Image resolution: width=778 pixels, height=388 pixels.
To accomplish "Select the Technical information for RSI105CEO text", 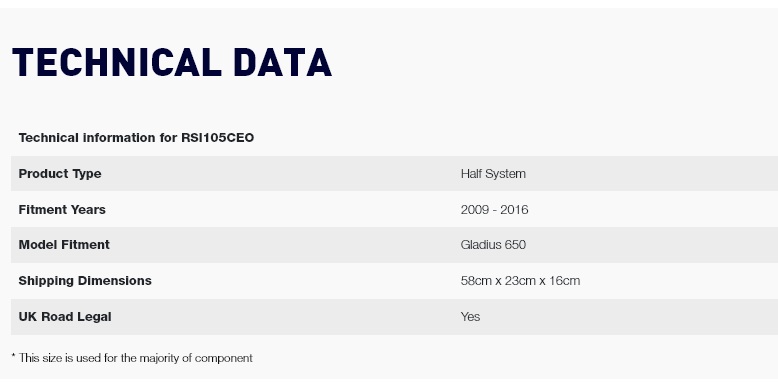I will coord(136,138).
